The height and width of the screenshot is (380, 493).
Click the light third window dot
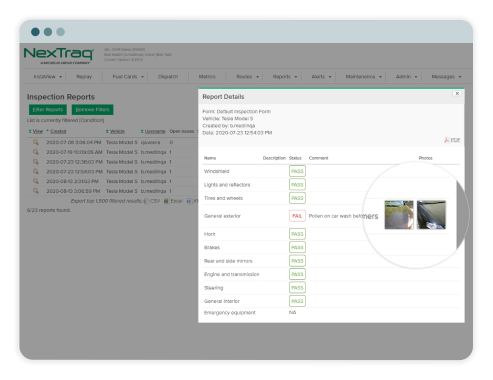point(61,32)
